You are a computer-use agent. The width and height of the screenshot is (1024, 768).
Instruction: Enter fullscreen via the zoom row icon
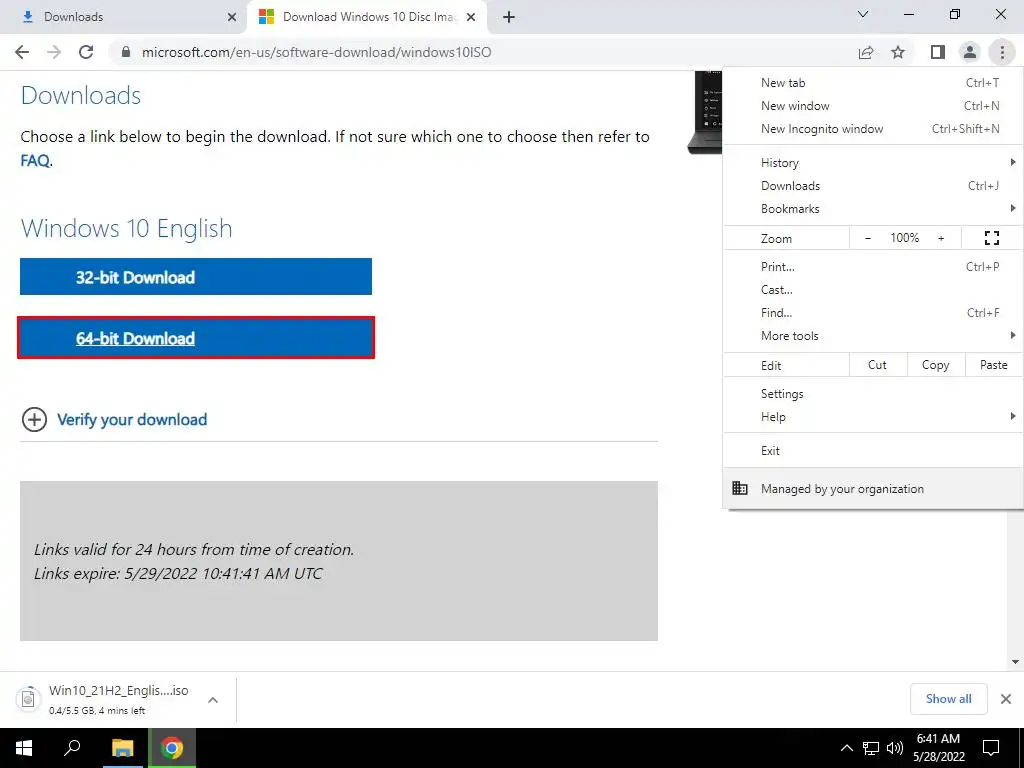coord(991,238)
